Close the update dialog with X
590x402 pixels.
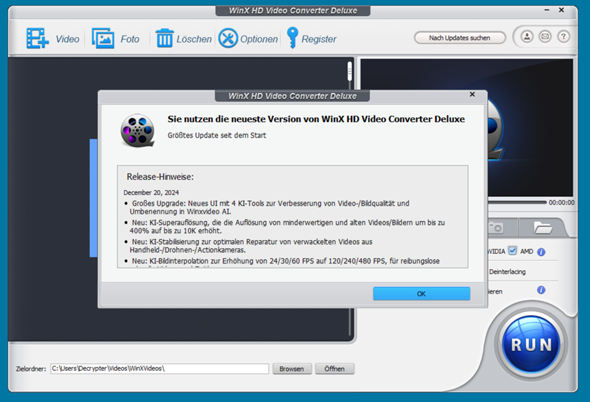(x=472, y=94)
